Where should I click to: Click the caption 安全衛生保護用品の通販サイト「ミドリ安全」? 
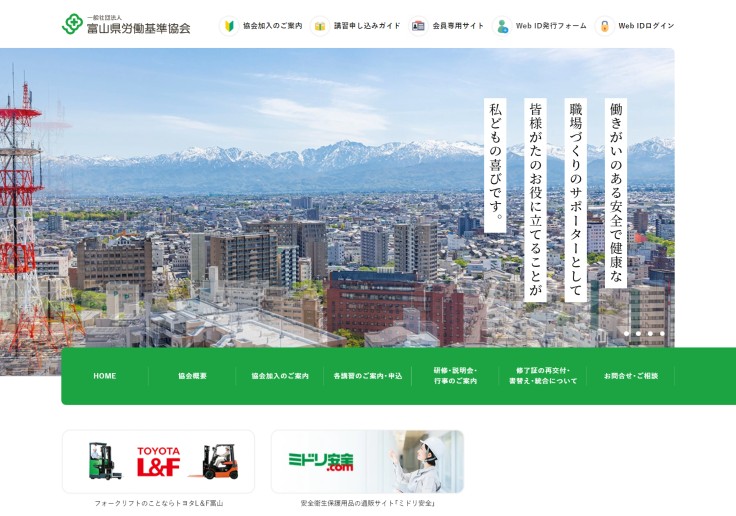coord(368,503)
